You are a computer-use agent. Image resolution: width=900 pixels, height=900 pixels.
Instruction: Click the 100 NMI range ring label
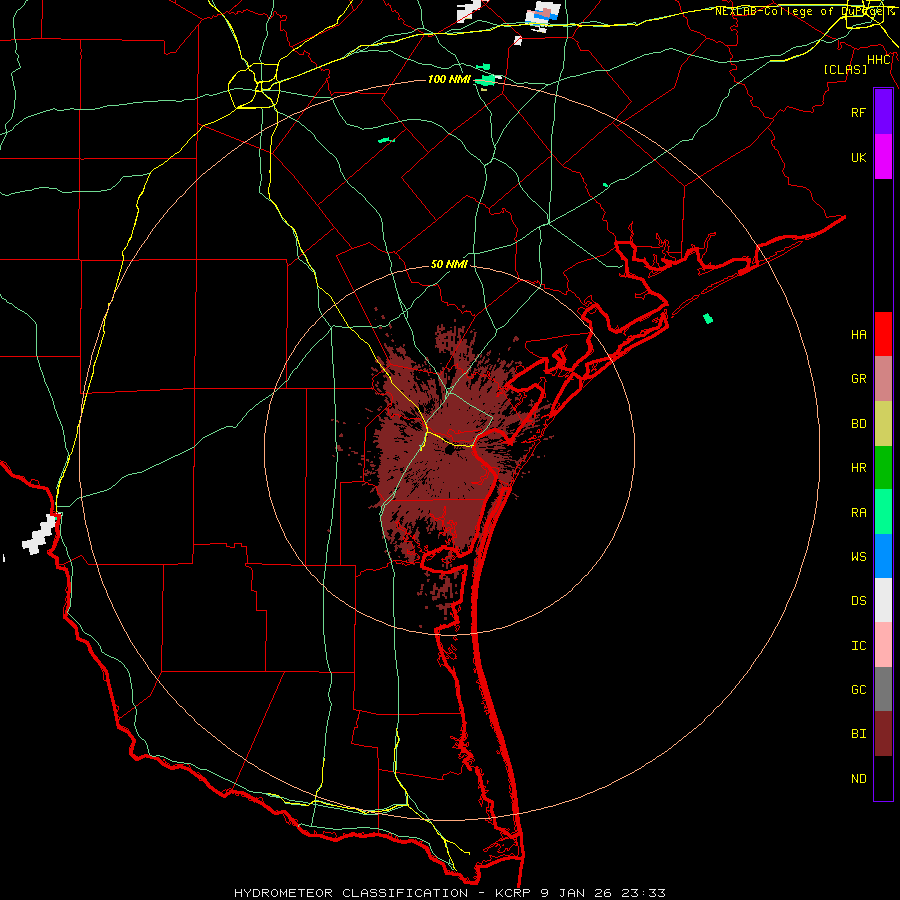pyautogui.click(x=449, y=79)
